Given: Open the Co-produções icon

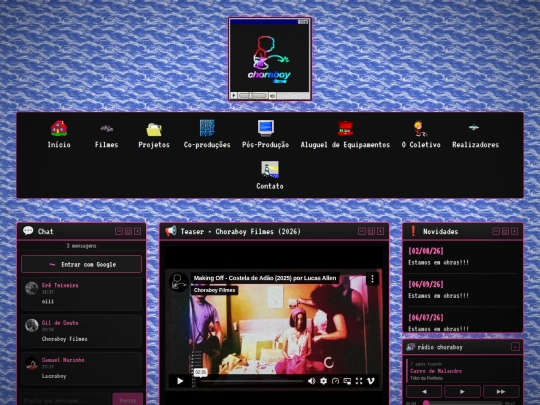Looking at the screenshot, I should click(x=207, y=128).
